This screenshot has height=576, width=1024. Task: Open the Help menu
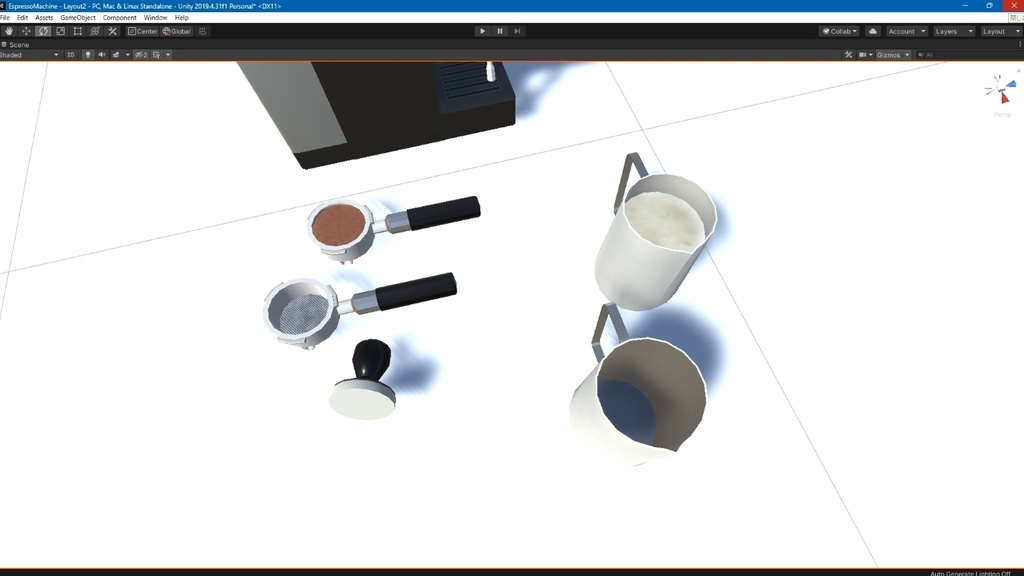pos(182,18)
